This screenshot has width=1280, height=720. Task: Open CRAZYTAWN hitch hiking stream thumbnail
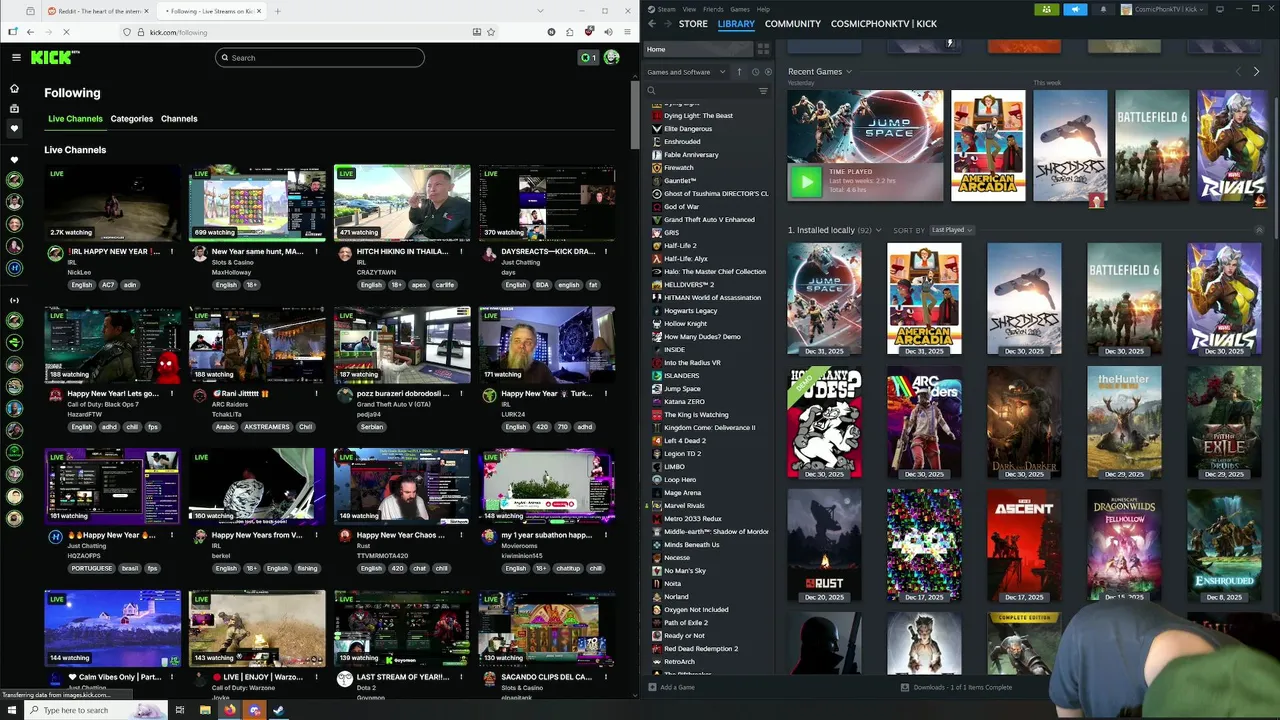[x=402, y=203]
